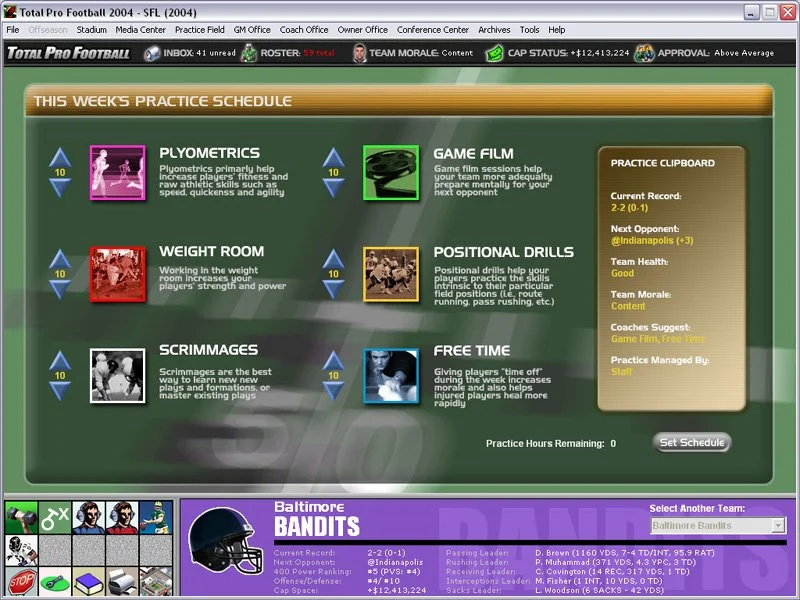800x600 pixels.
Task: Expand the Select Another Team dropdown
Action: pyautogui.click(x=778, y=525)
